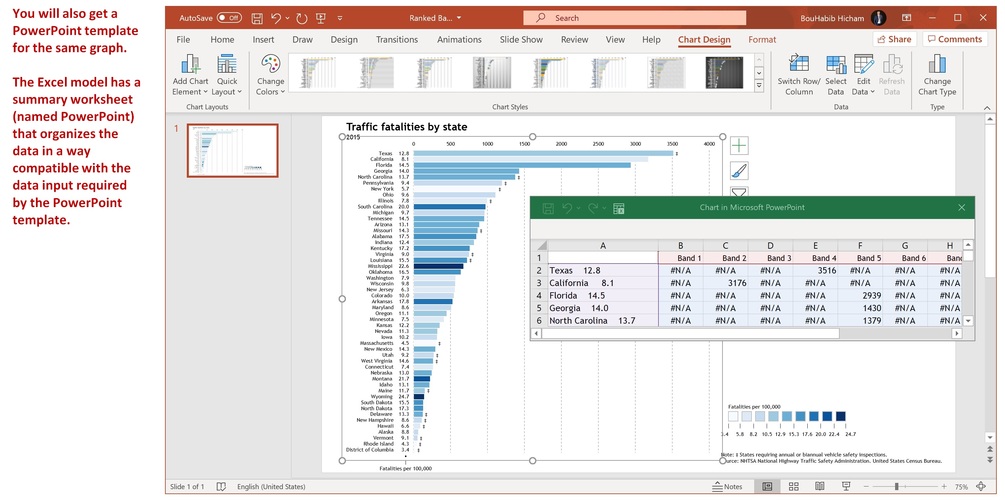
Task: Click the Share button
Action: coord(895,39)
